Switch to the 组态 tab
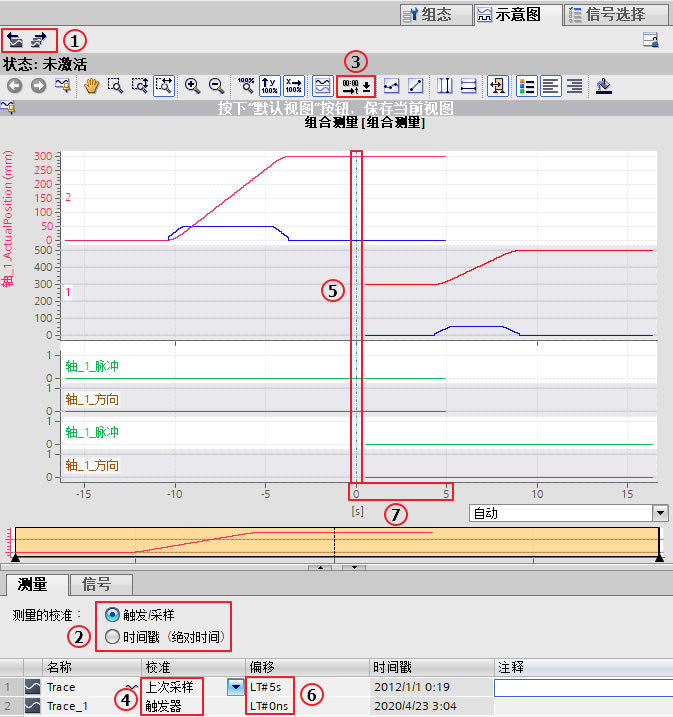 point(436,15)
